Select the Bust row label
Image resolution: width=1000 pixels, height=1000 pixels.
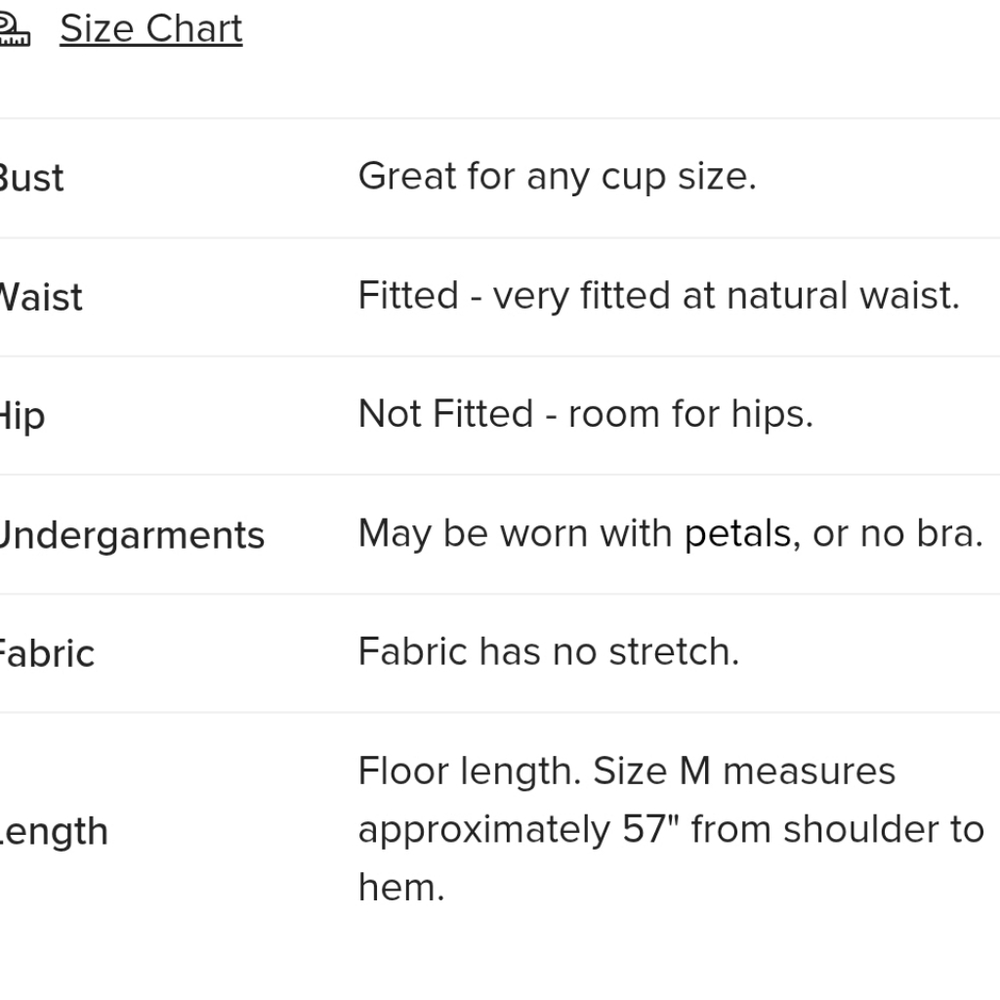[31, 178]
